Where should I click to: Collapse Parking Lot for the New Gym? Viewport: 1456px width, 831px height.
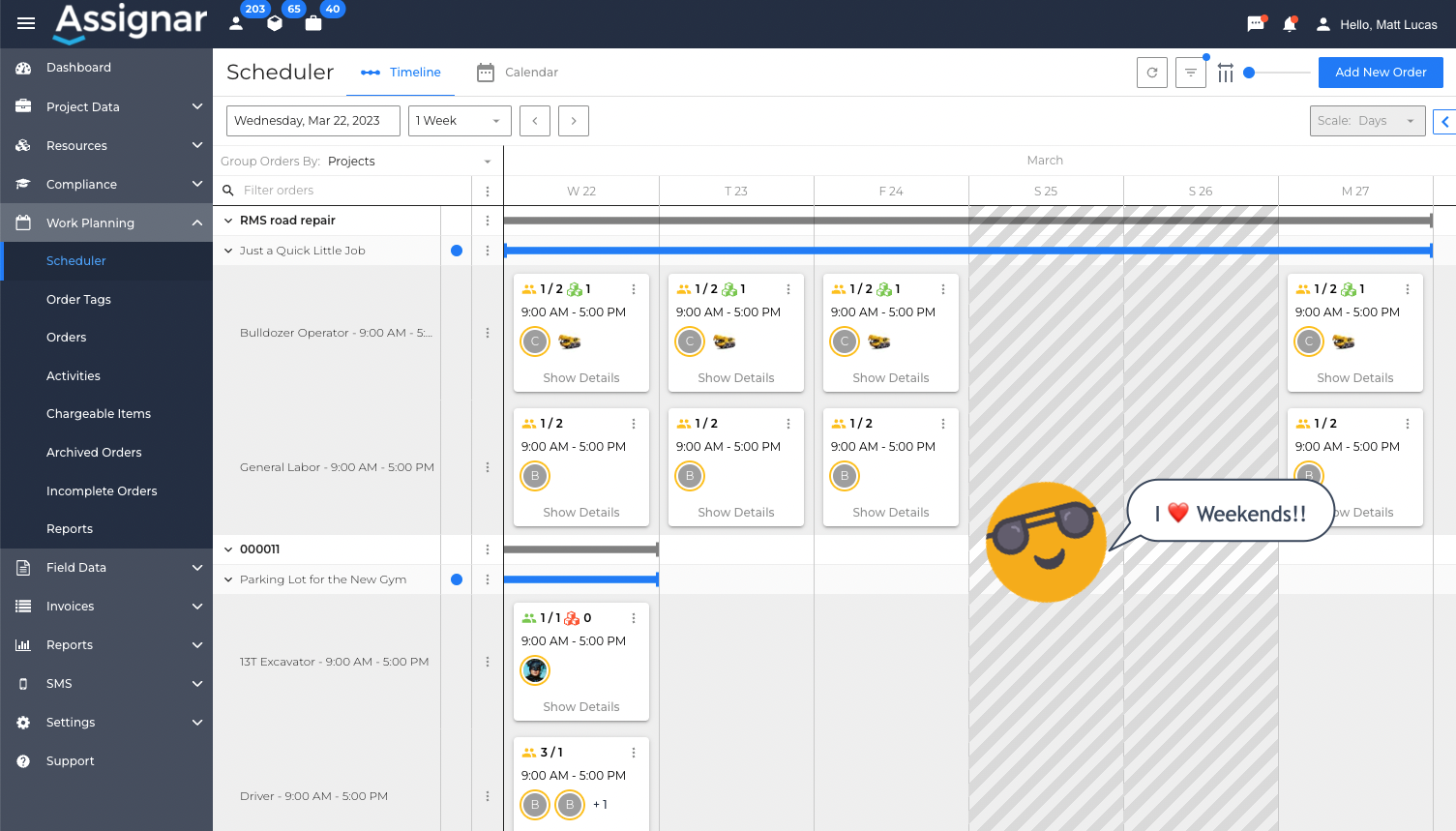point(228,579)
